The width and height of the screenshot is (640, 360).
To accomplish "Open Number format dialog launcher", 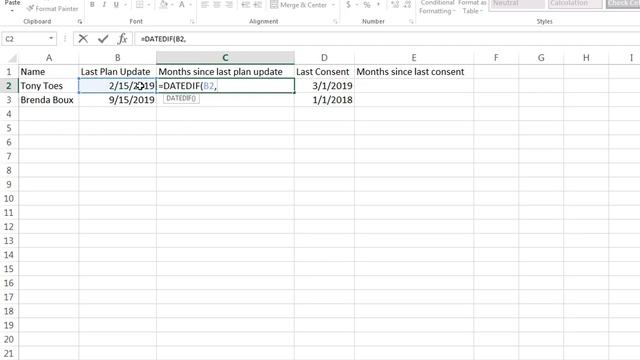I will (x=411, y=22).
